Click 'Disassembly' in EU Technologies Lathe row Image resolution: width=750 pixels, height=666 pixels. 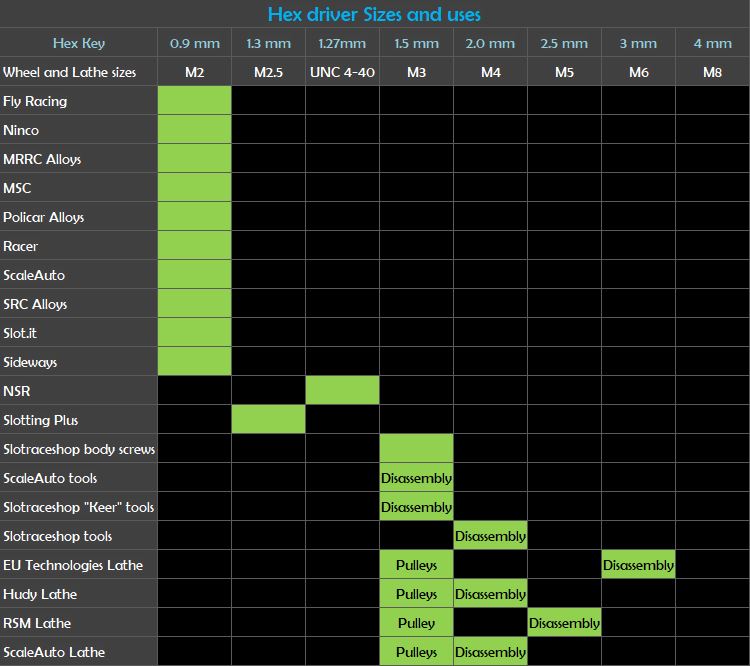(638, 565)
